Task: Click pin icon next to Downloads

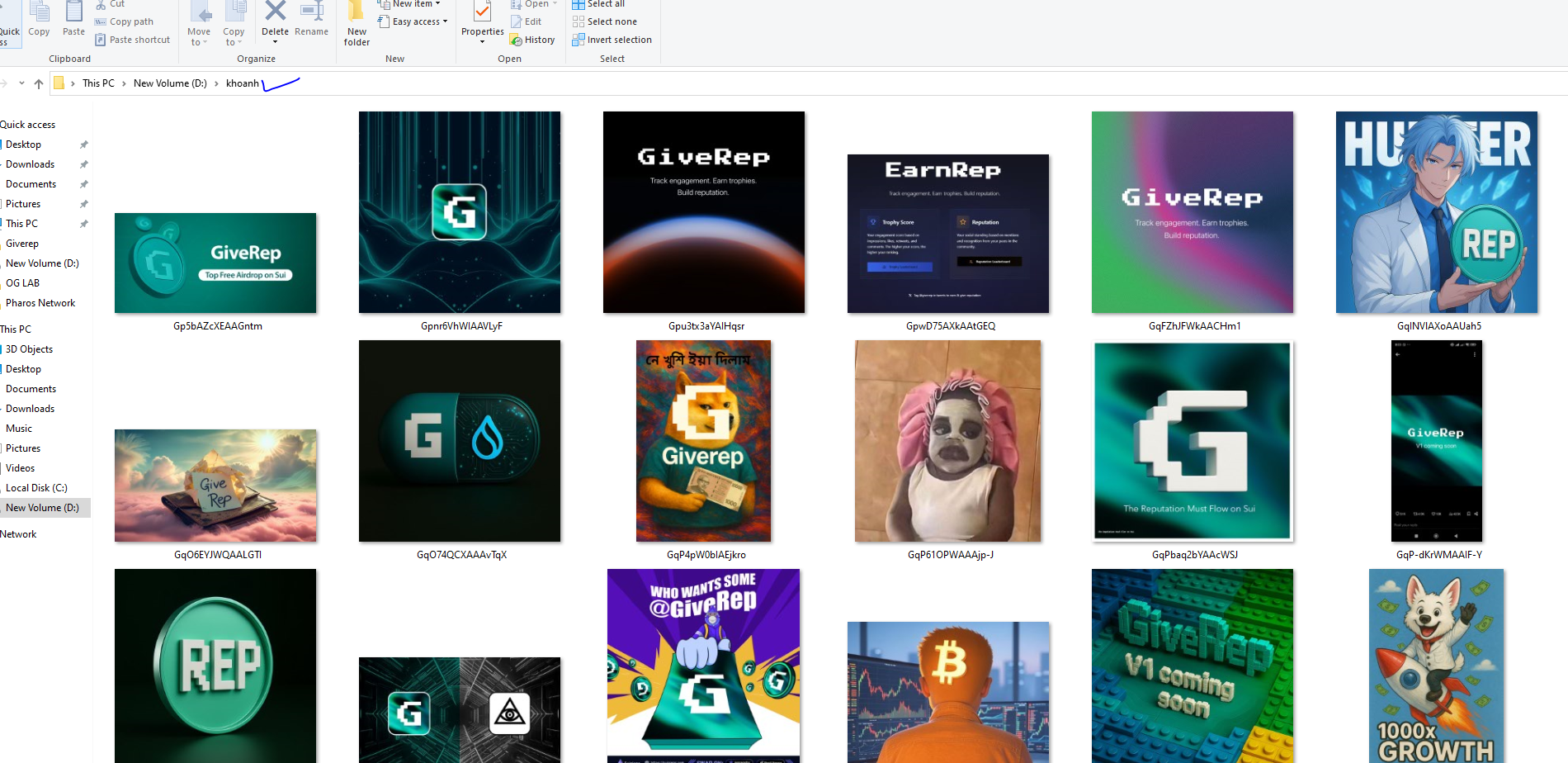Action: click(83, 164)
